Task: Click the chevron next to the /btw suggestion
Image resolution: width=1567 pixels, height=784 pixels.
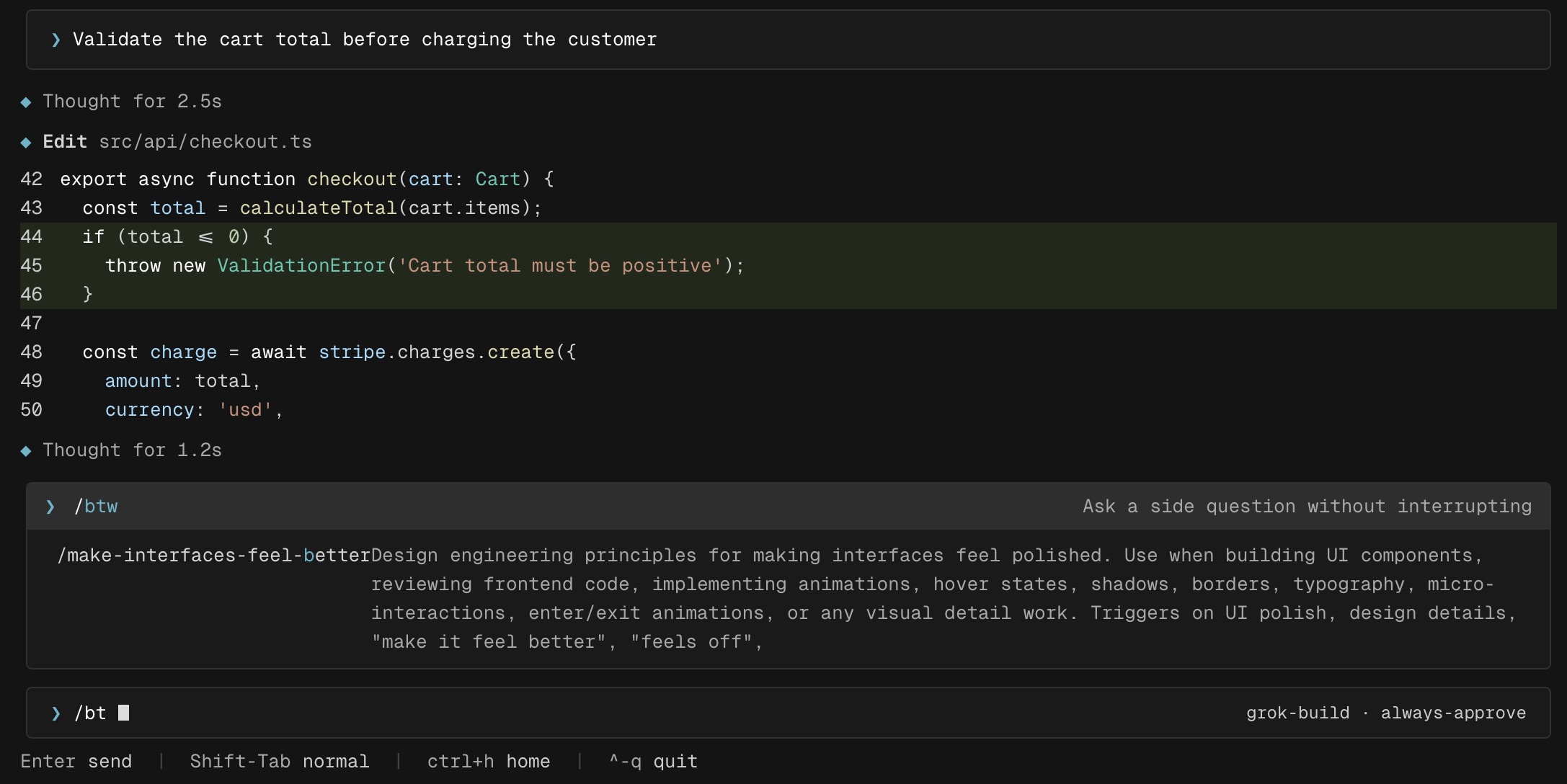Action: click(50, 507)
